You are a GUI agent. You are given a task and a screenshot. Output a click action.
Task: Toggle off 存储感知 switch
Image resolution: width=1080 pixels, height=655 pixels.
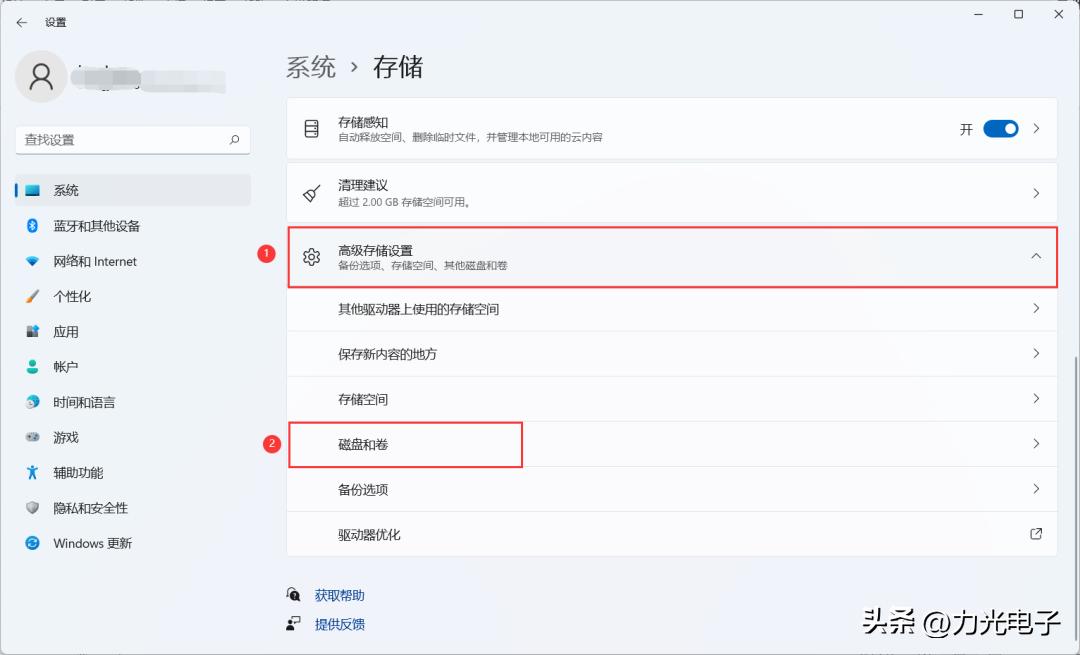click(x=999, y=128)
